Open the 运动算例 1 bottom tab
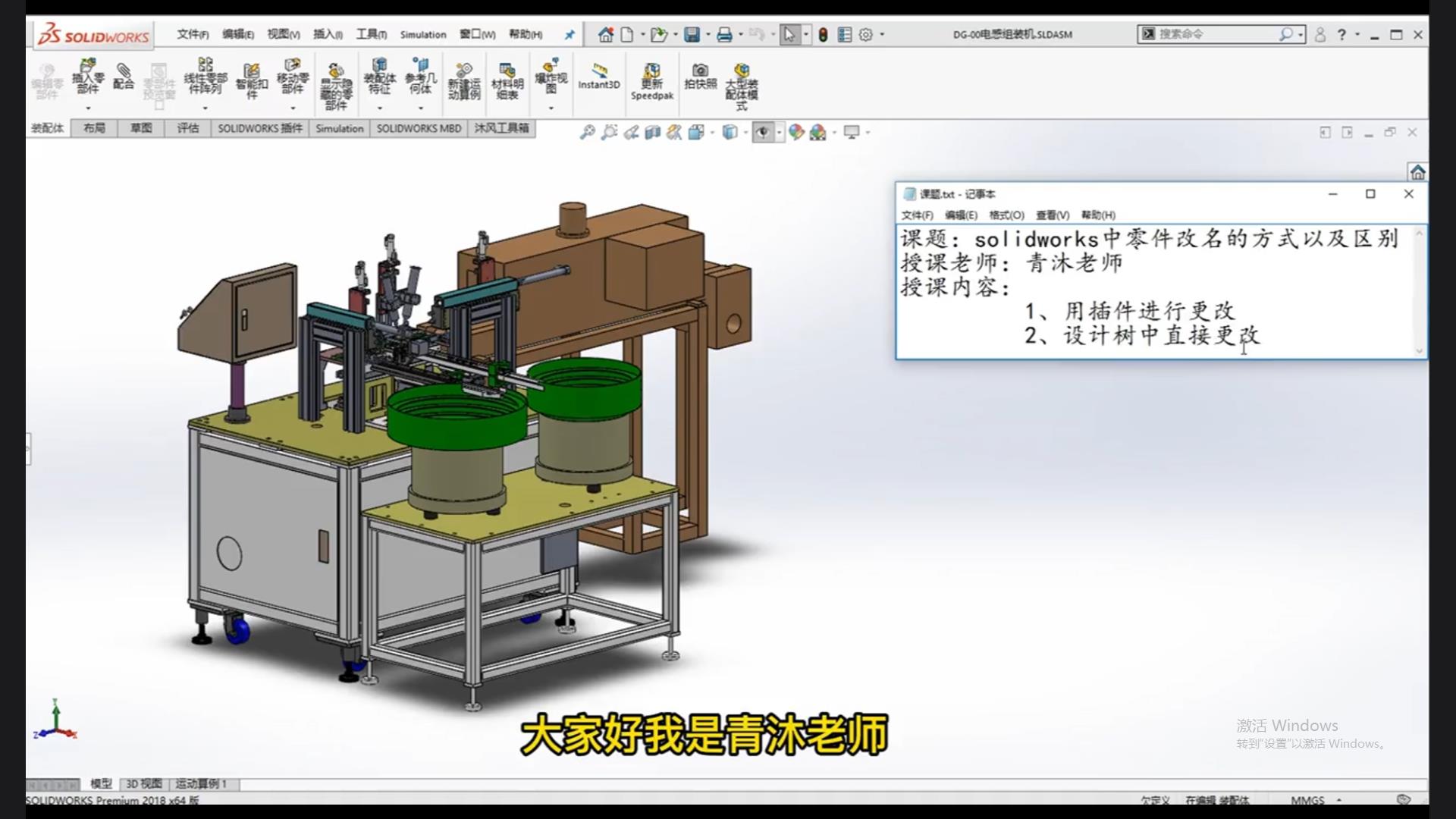 pyautogui.click(x=202, y=783)
